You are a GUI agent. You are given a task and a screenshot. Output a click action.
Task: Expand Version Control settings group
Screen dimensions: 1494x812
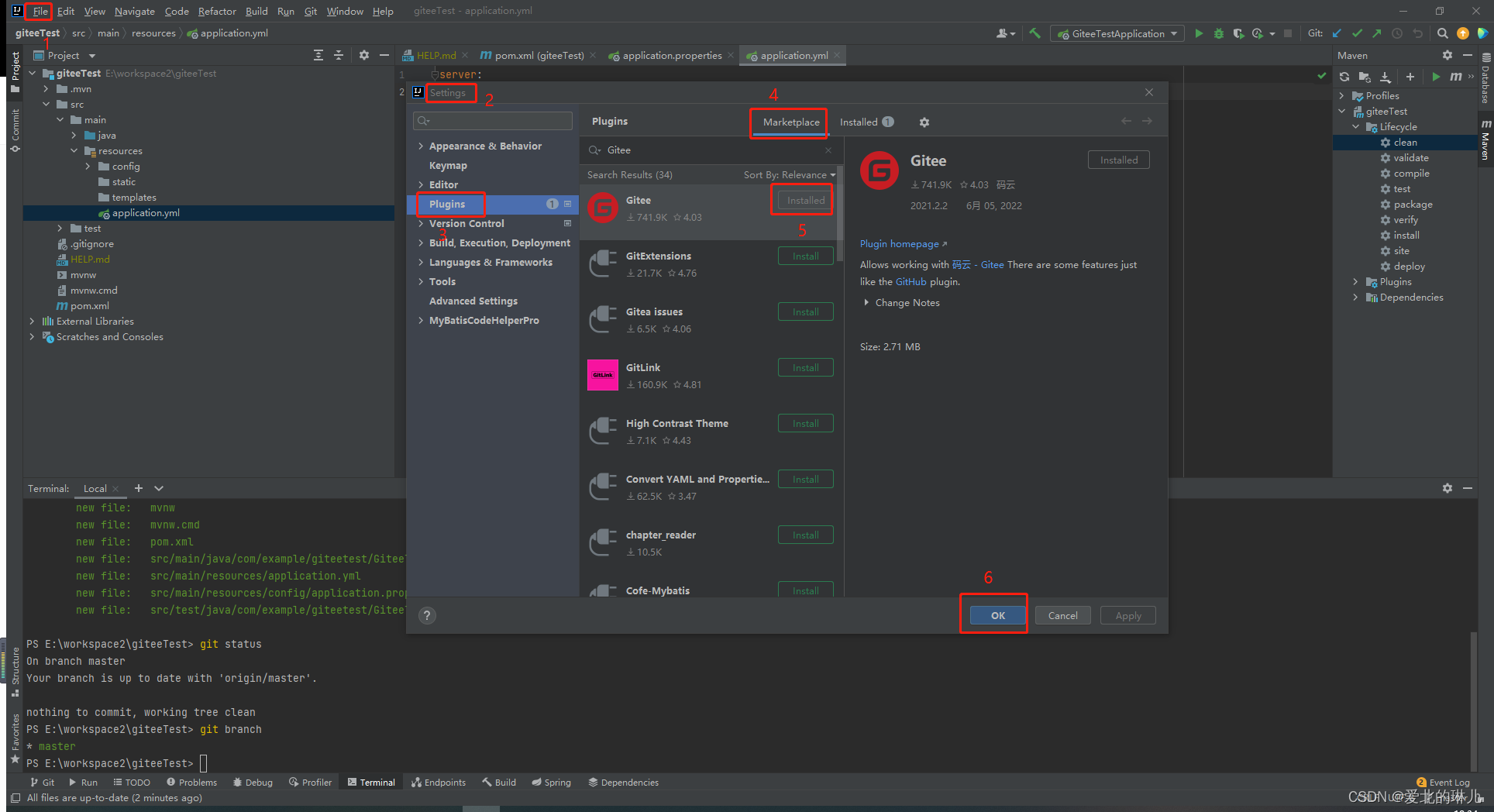tap(421, 224)
